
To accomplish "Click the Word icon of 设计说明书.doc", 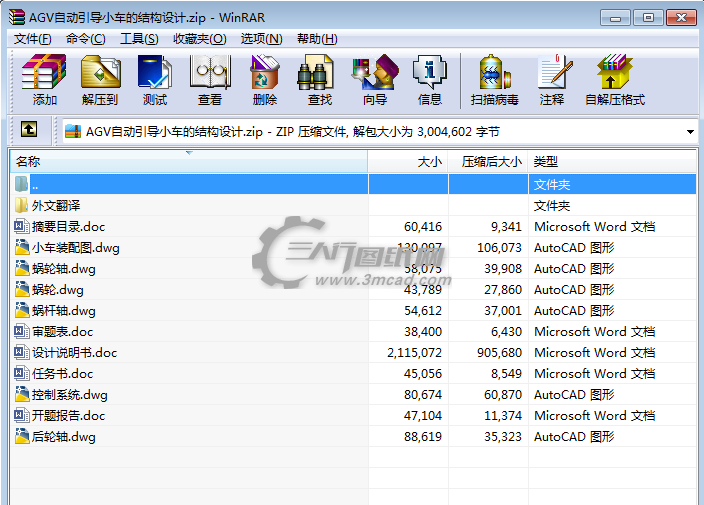I will pos(22,352).
